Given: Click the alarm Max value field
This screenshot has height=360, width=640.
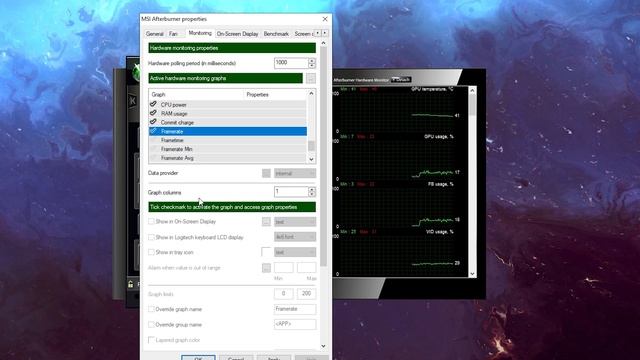Looking at the screenshot, I should 307,268.
